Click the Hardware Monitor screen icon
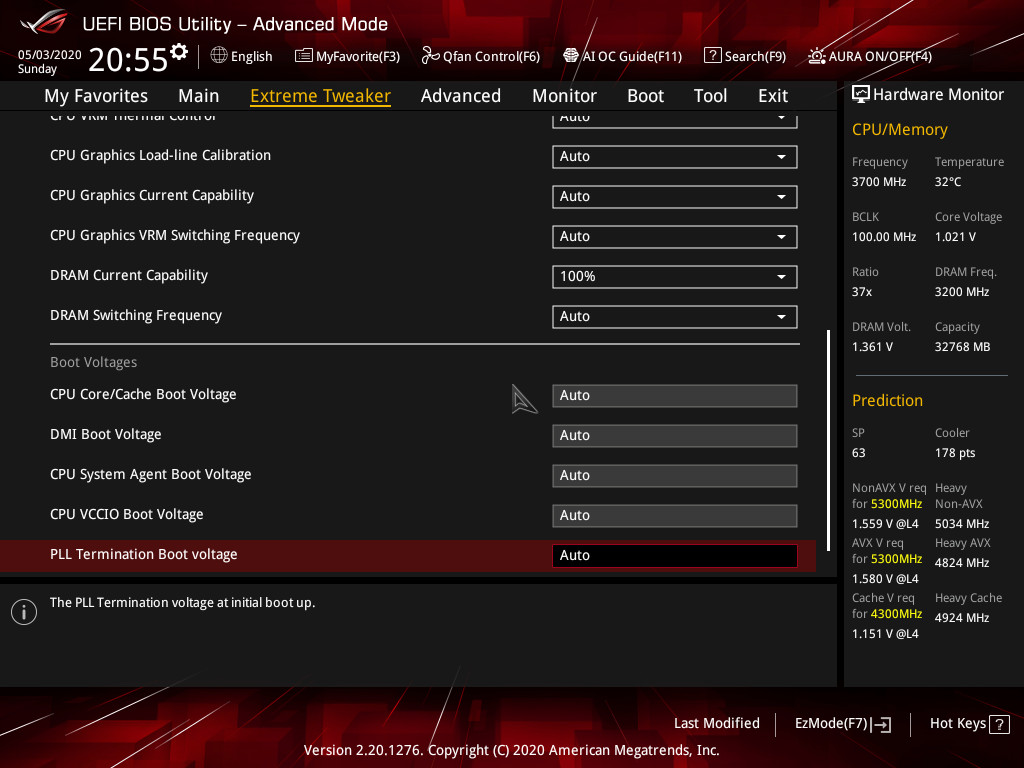Viewport: 1024px width, 768px height. click(861, 95)
